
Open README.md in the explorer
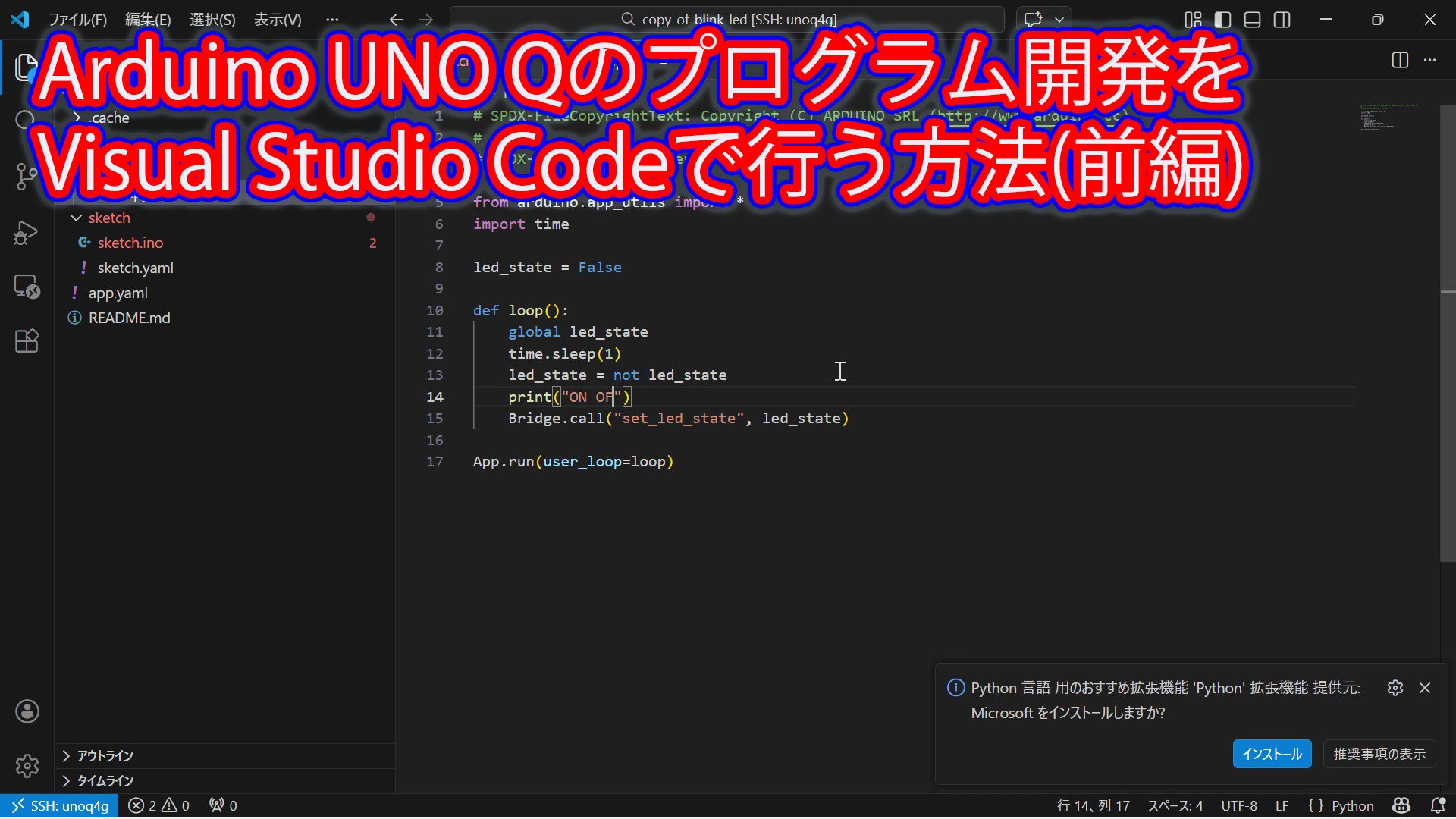(x=225, y=318)
